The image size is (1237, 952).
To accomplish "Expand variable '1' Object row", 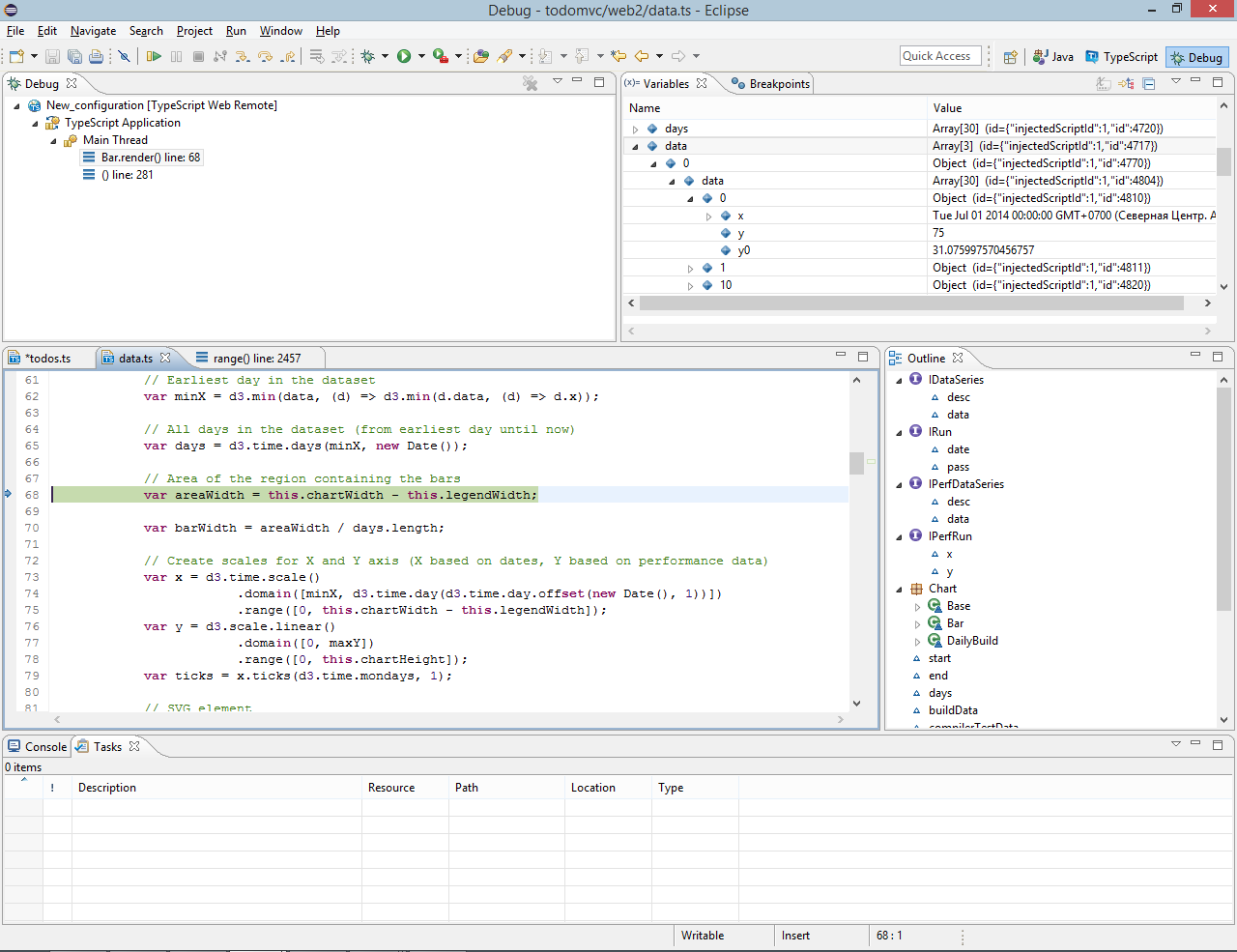I will (x=690, y=268).
